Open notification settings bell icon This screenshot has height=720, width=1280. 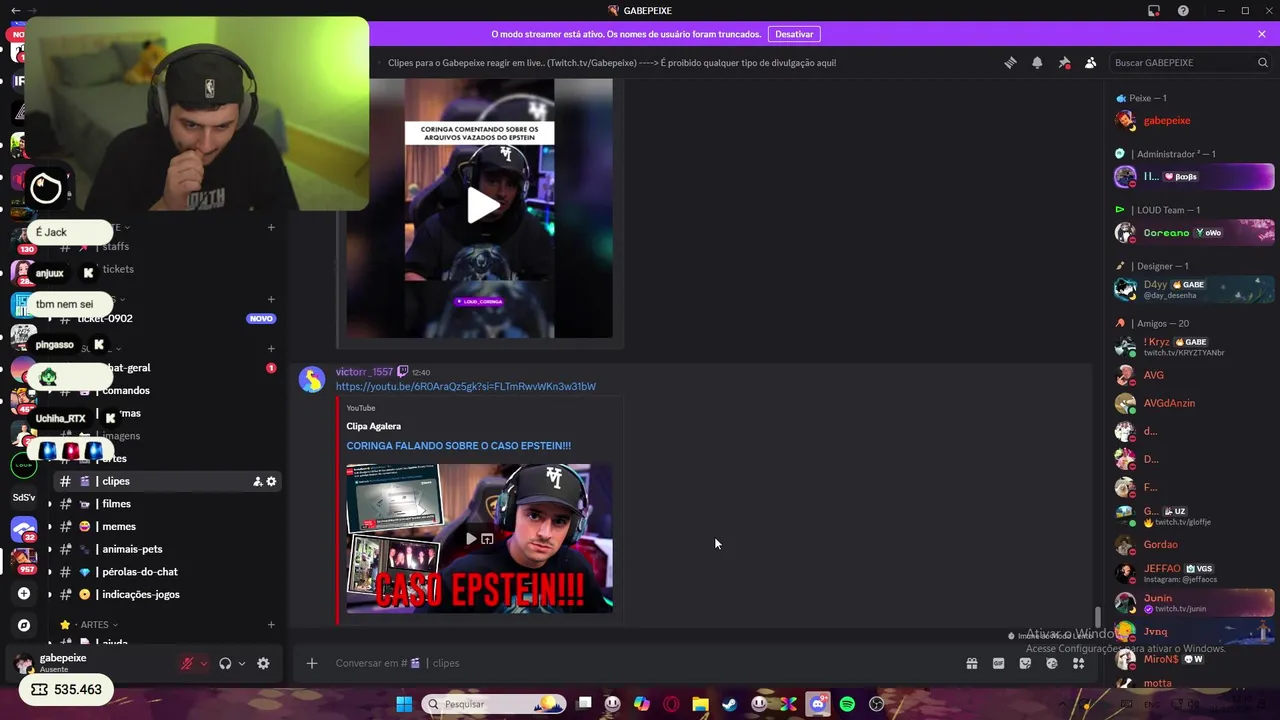point(1037,62)
